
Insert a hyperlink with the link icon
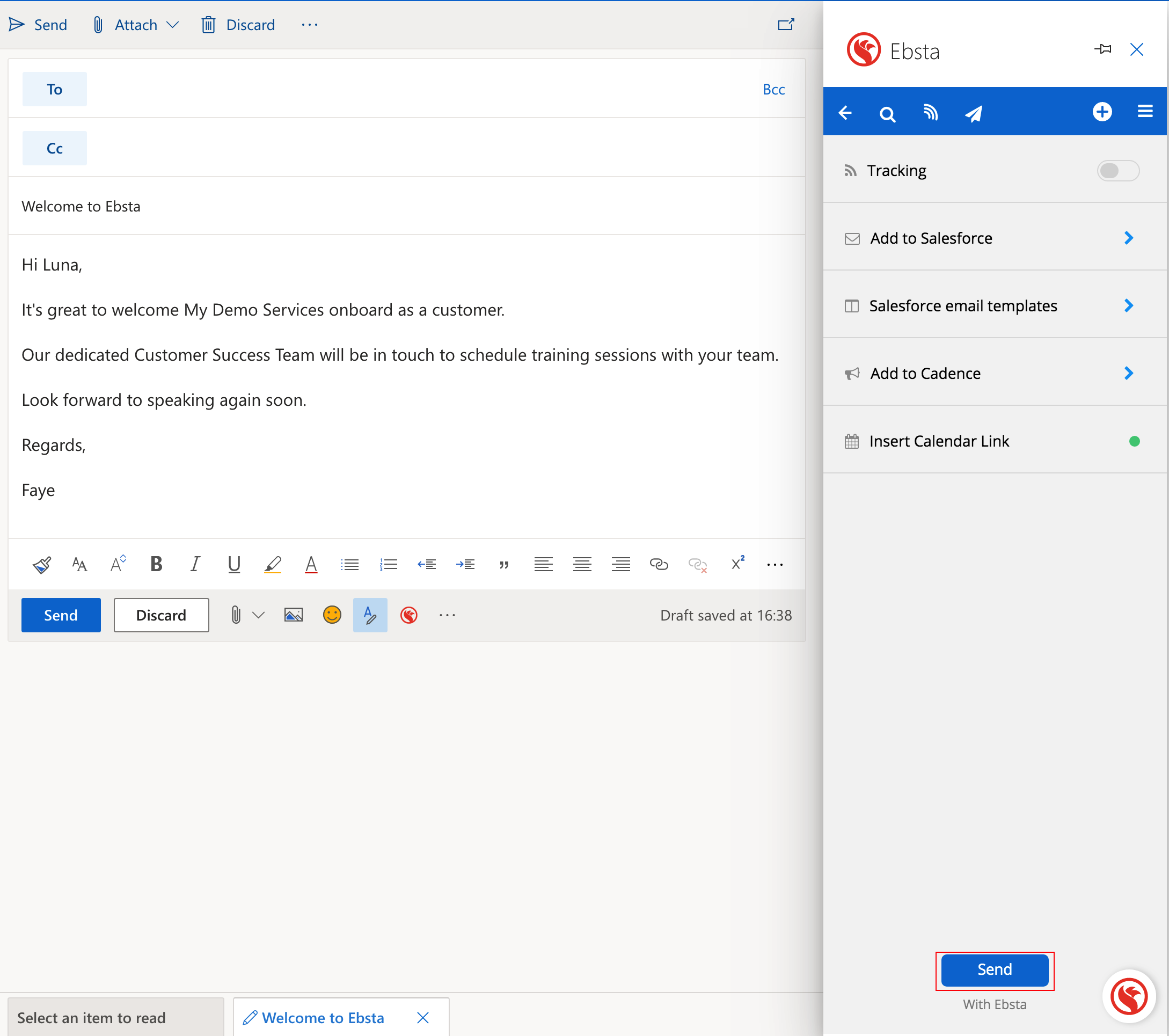(x=658, y=564)
